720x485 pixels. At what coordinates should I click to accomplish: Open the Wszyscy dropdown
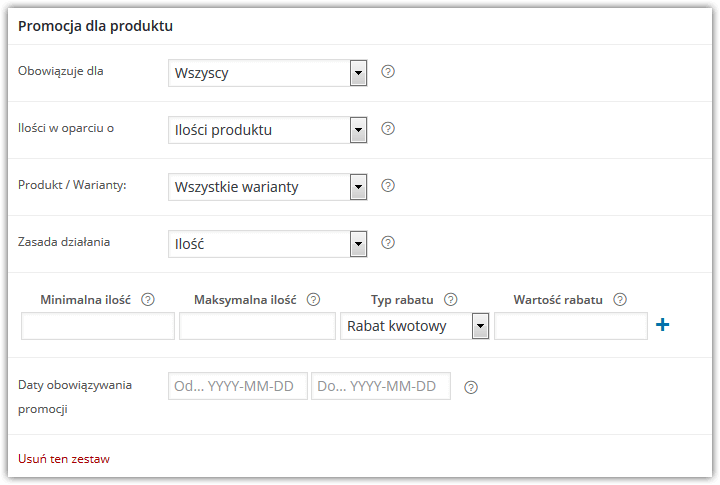coord(268,73)
